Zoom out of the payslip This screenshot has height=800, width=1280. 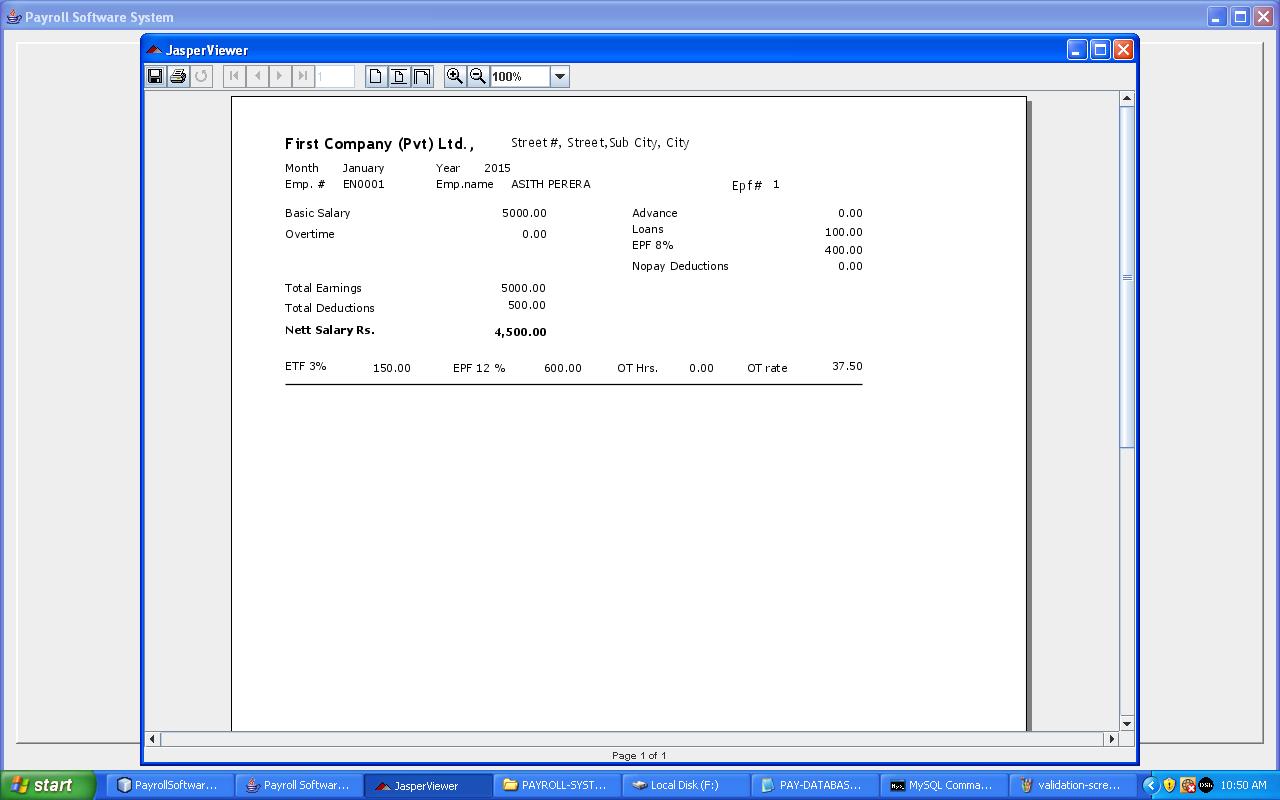click(478, 76)
